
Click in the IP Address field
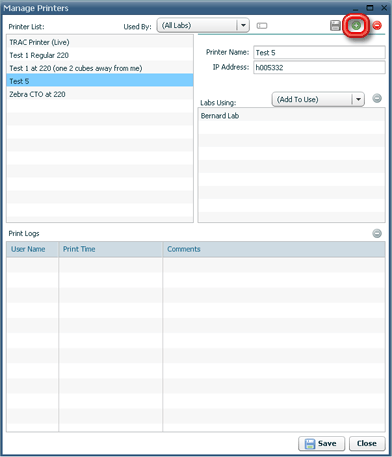319,67
